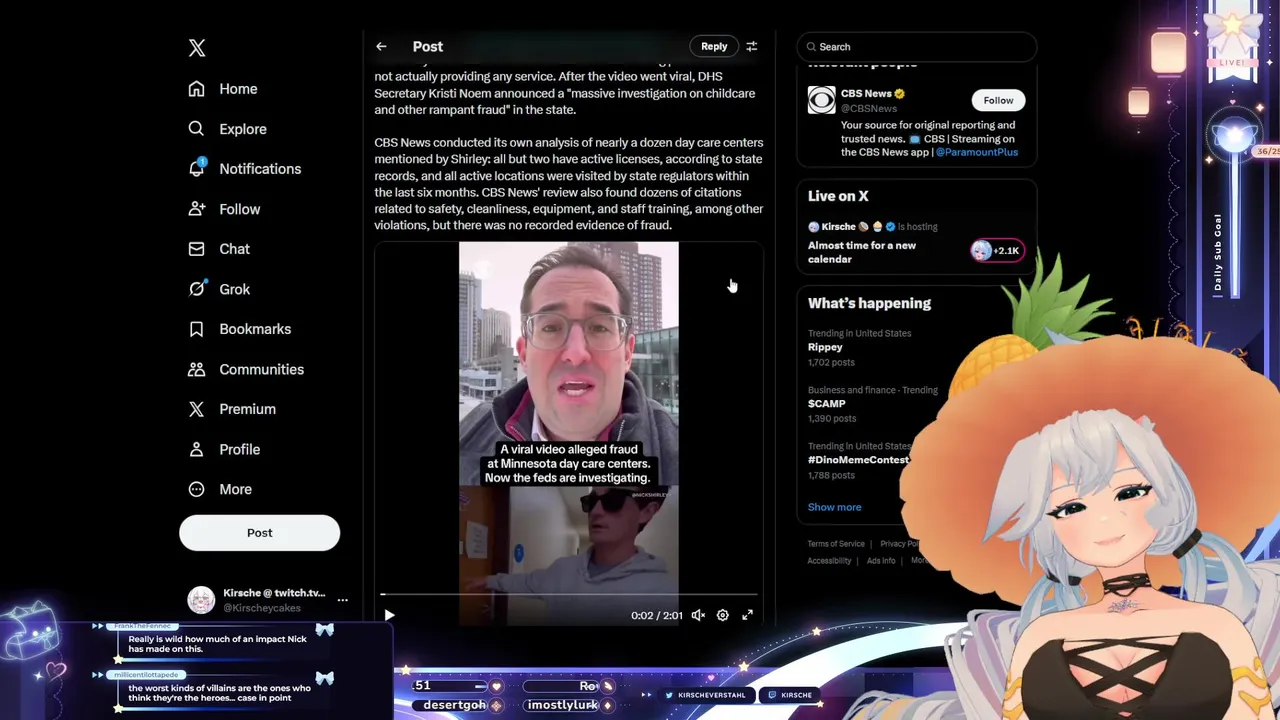Screen dimensions: 1280x720
Task: Click the @CBSNews handle
Action: point(869,108)
